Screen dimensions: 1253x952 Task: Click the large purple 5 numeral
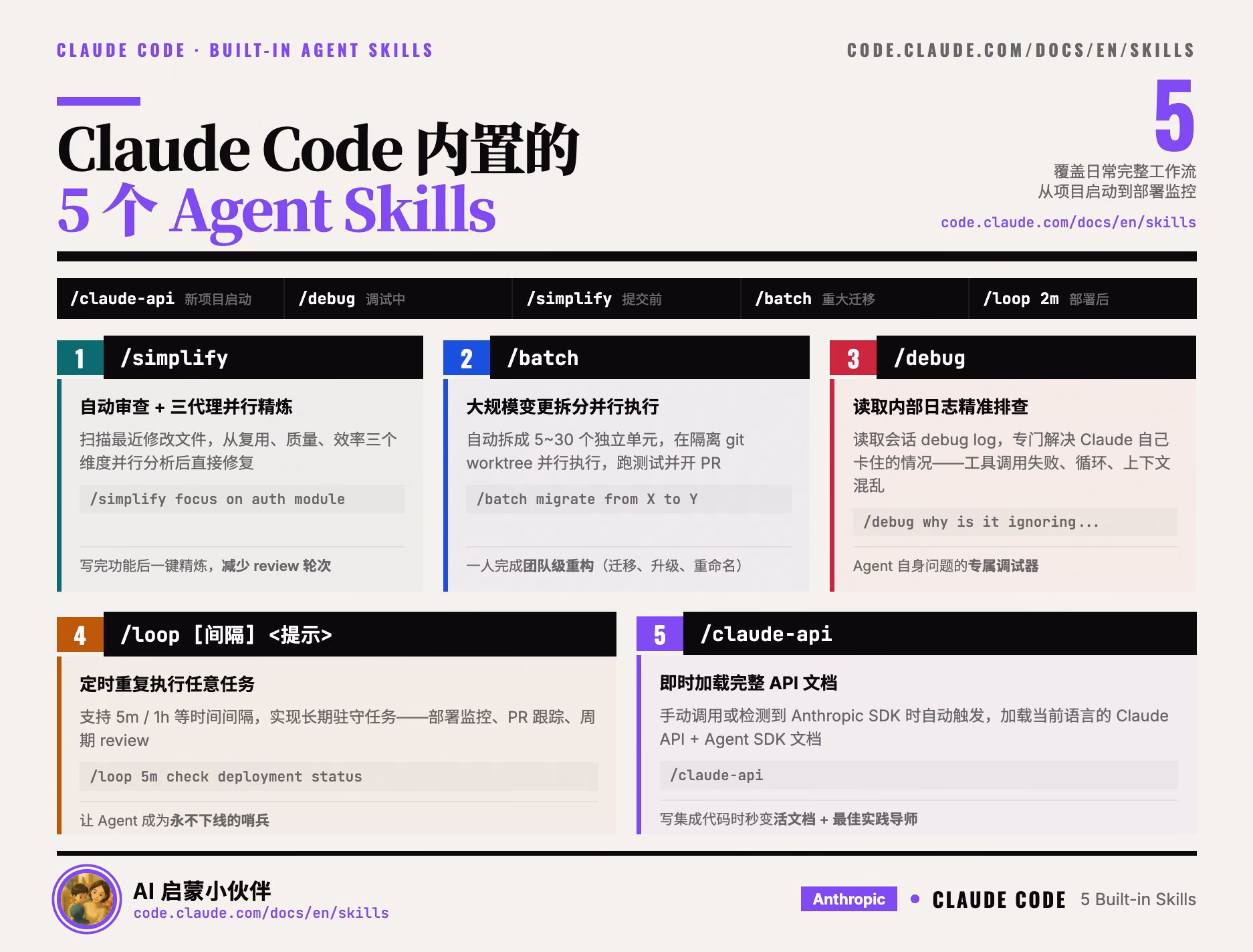pyautogui.click(x=1174, y=115)
